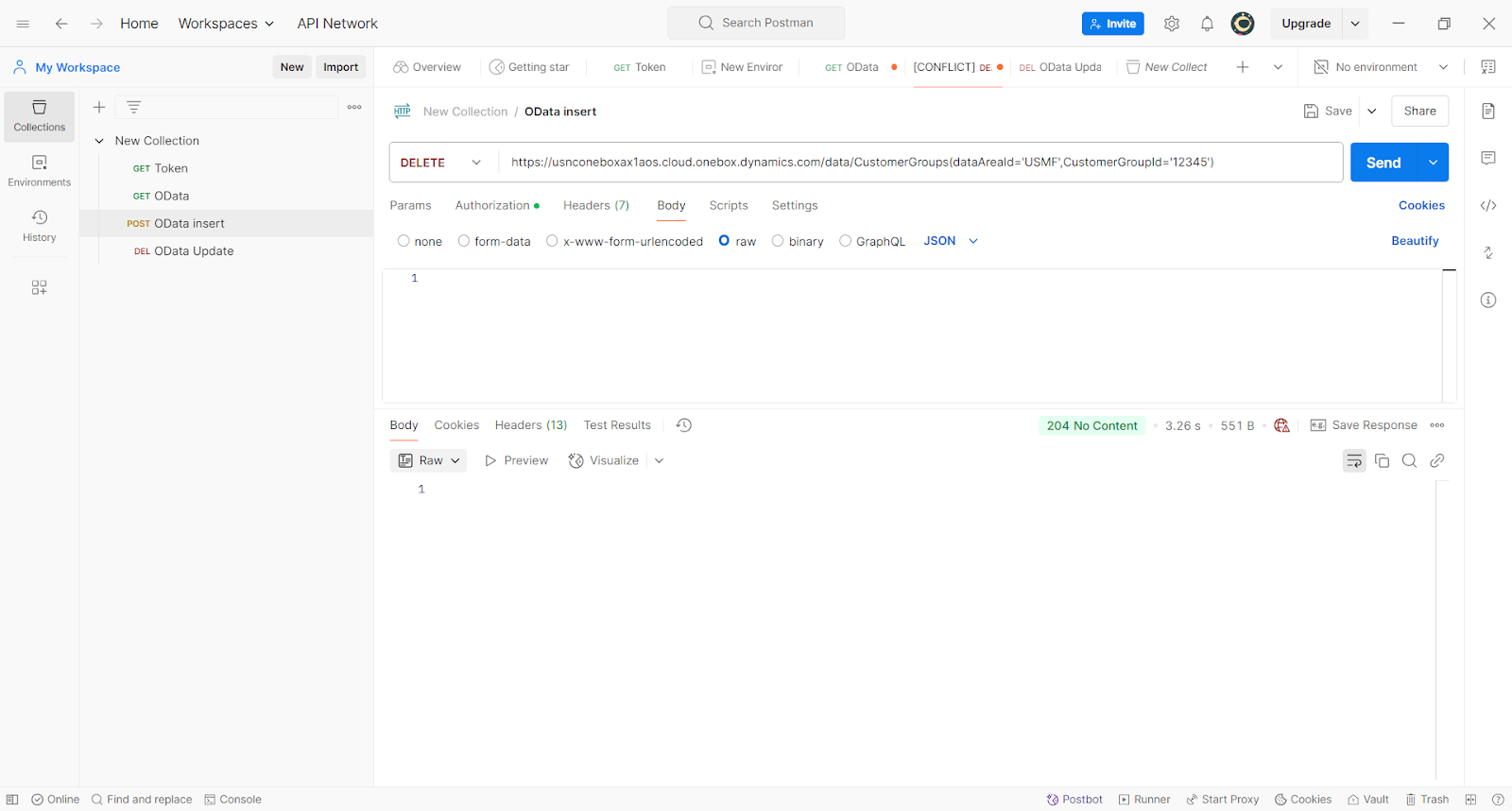Go back with the left arrow

click(x=61, y=24)
